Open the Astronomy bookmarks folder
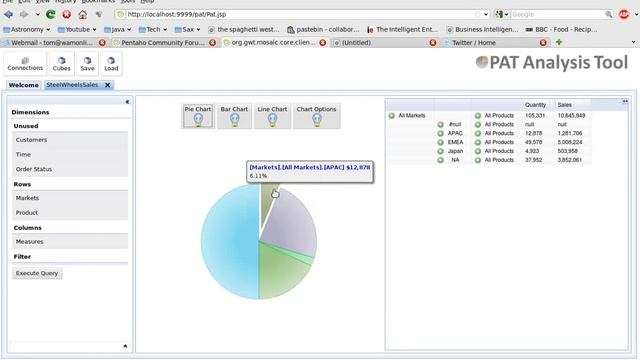 click(27, 29)
